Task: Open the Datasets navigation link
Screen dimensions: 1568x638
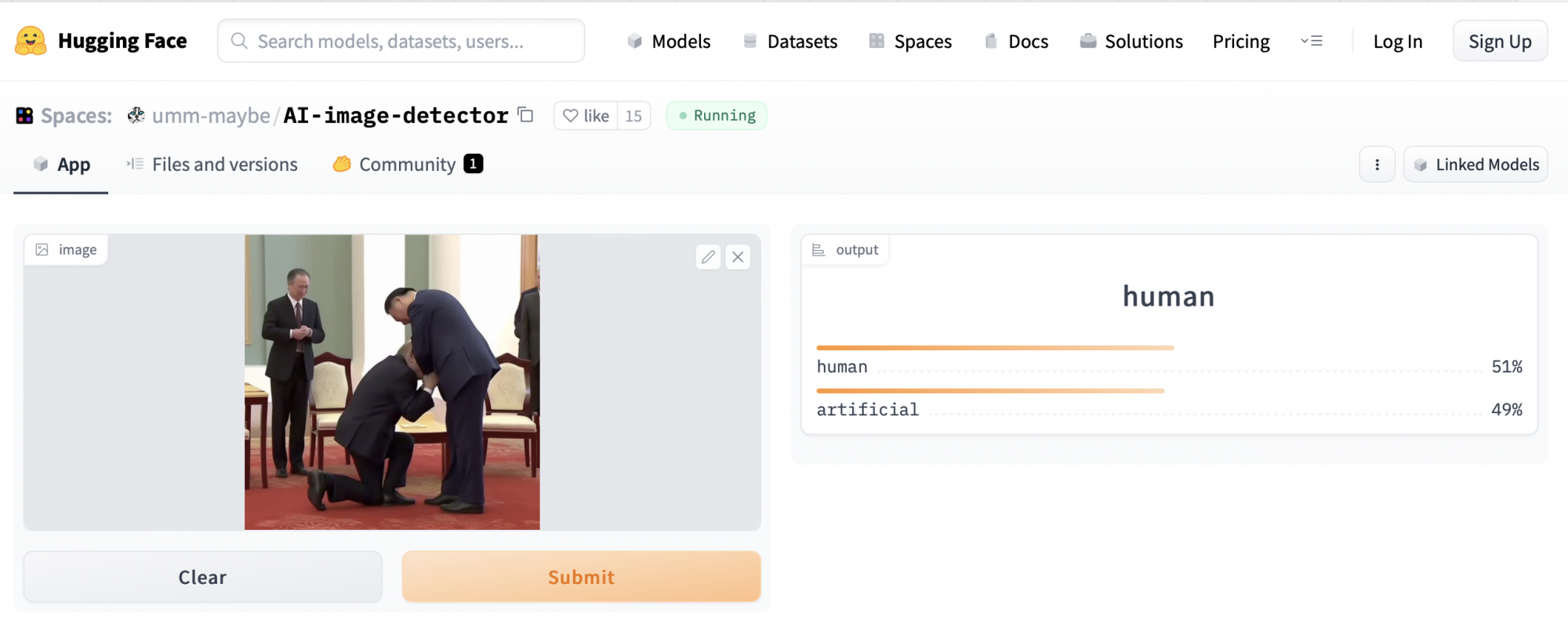Action: point(789,42)
